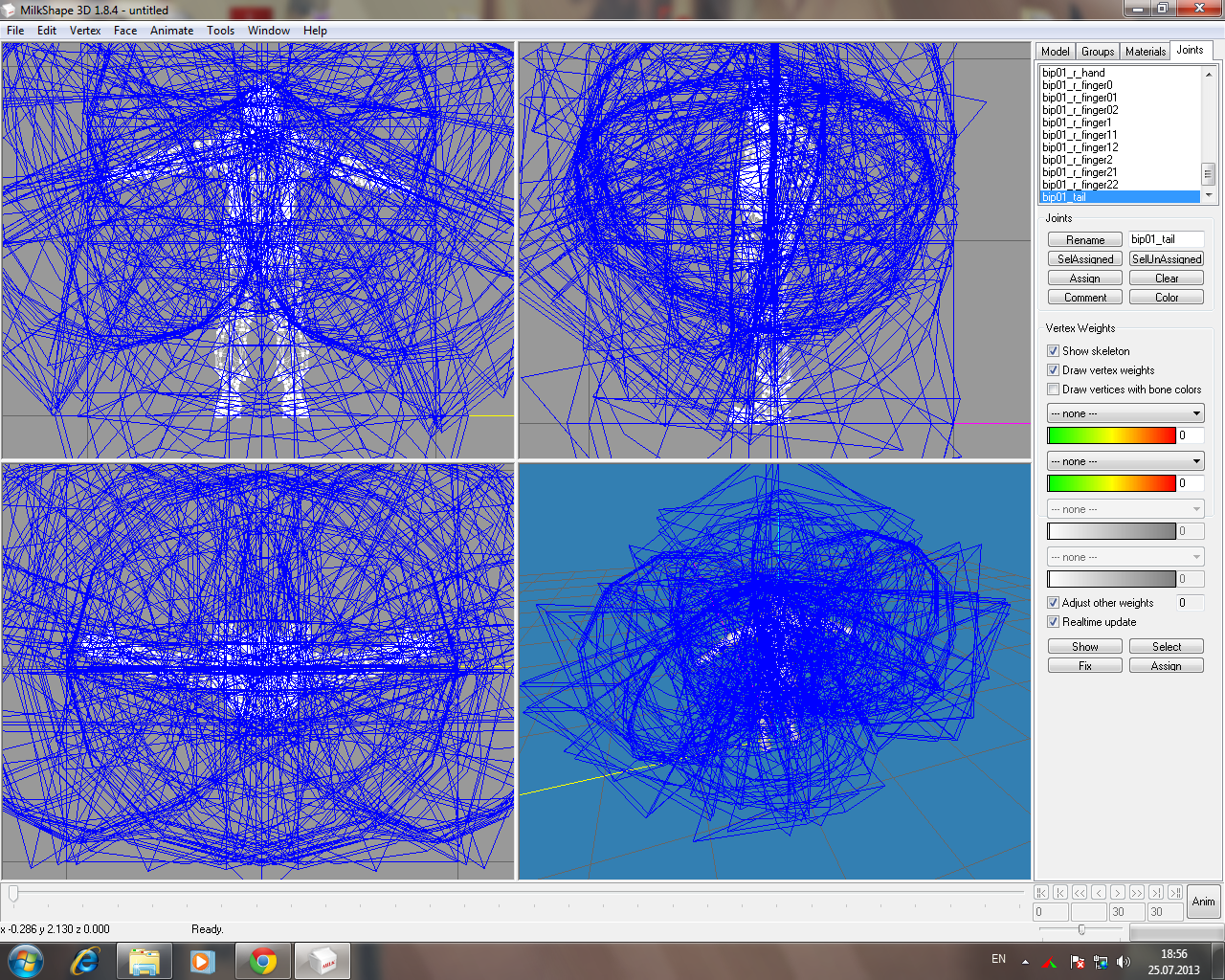Toggle the Realtime update checkbox
The height and width of the screenshot is (980, 1225).
click(1054, 622)
